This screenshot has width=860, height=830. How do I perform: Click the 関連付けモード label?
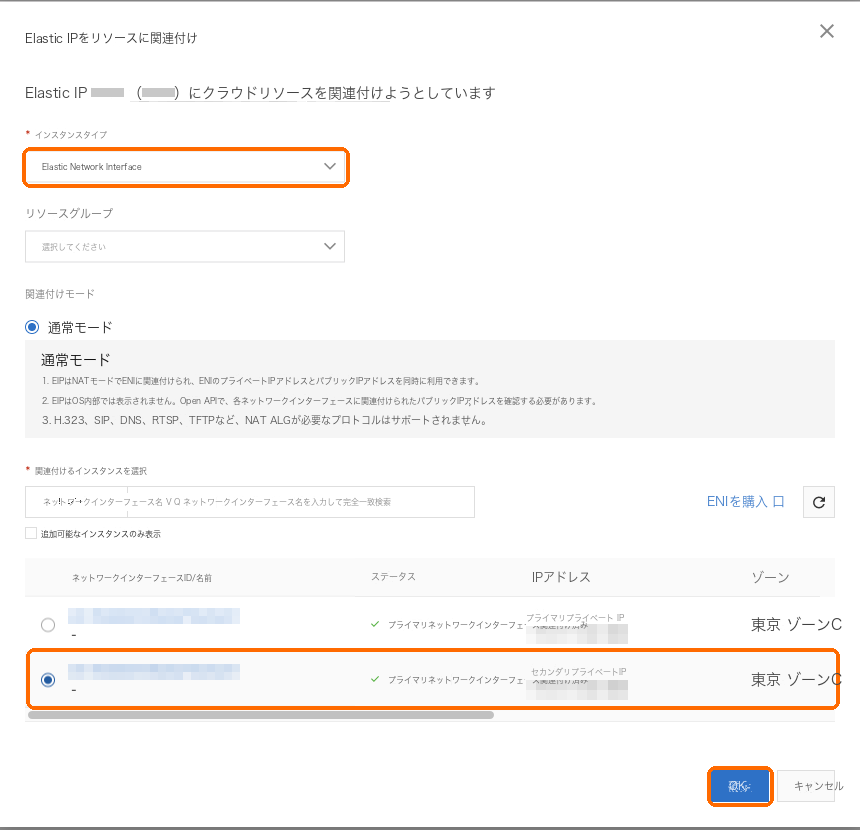(60, 294)
